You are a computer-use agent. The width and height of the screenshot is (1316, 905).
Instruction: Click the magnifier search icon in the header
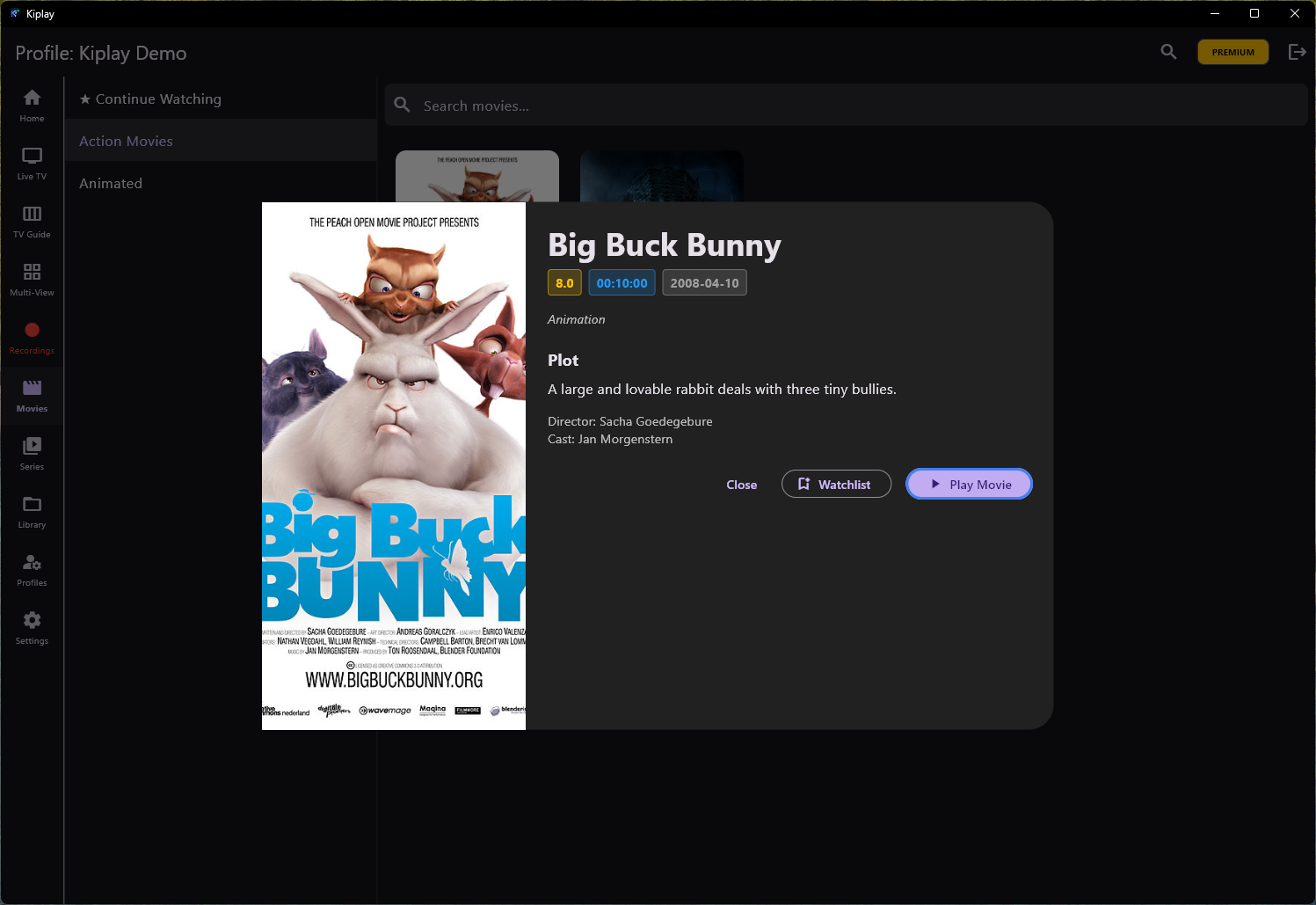tap(1168, 52)
